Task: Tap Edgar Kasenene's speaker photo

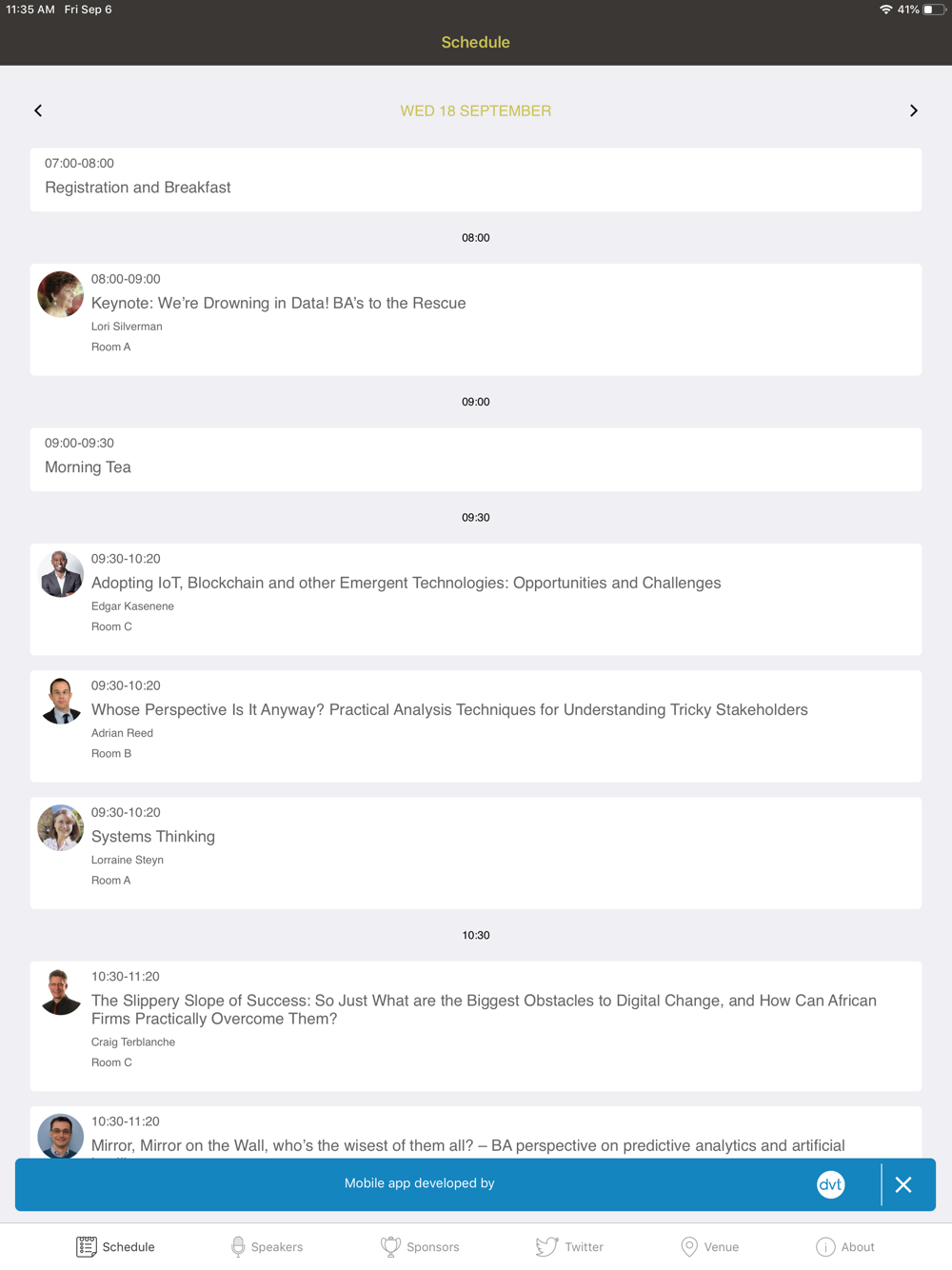Action: [x=60, y=574]
